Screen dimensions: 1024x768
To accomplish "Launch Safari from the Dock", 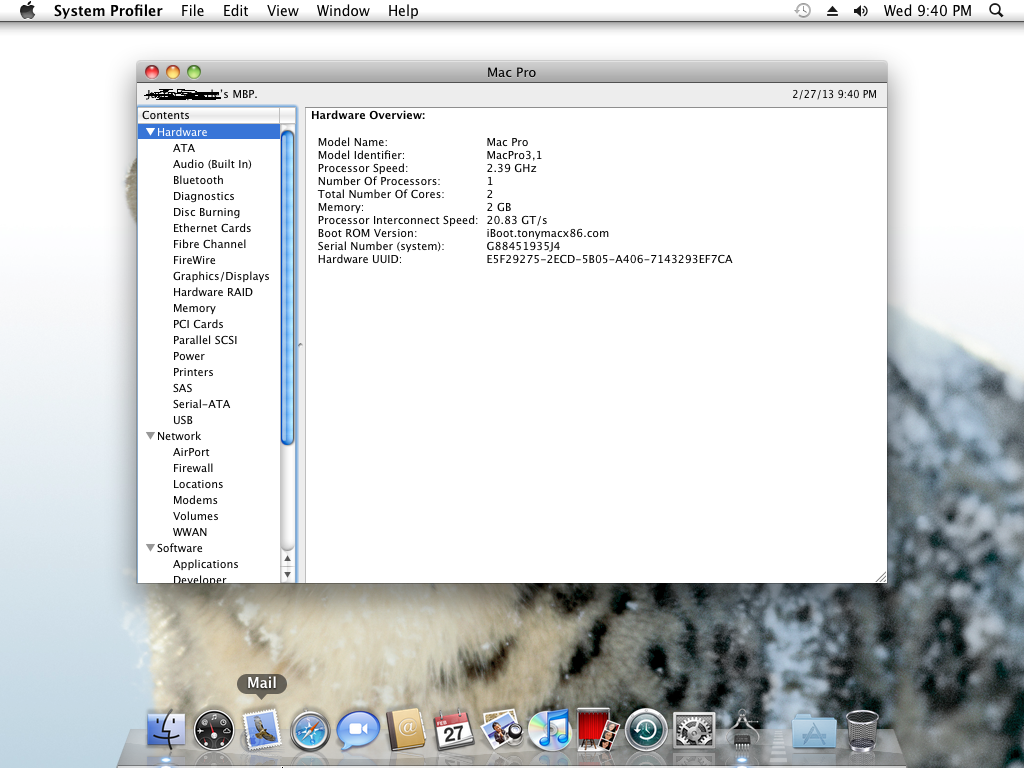I will pos(310,730).
